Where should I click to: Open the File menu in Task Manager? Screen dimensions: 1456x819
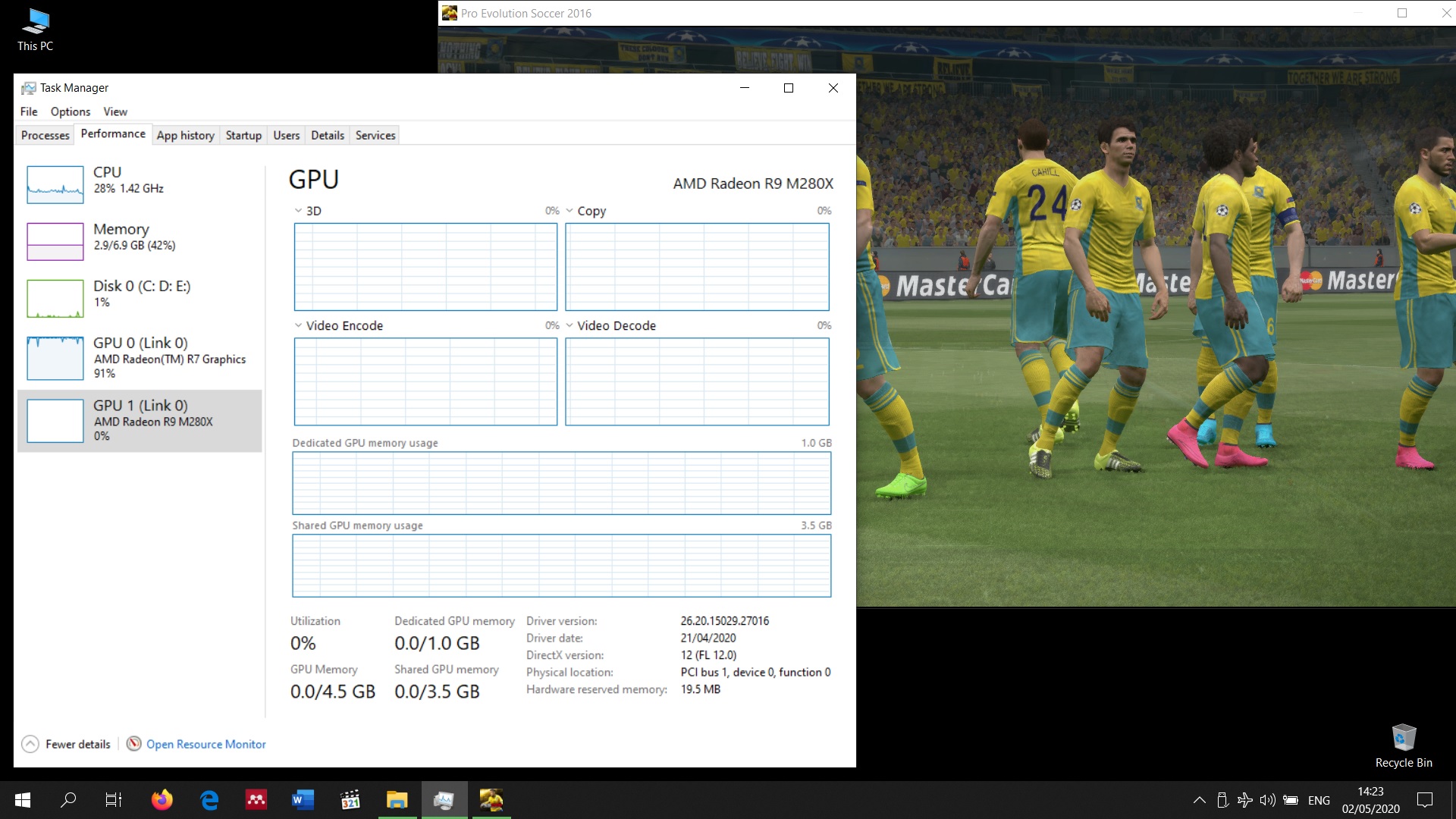(x=29, y=111)
